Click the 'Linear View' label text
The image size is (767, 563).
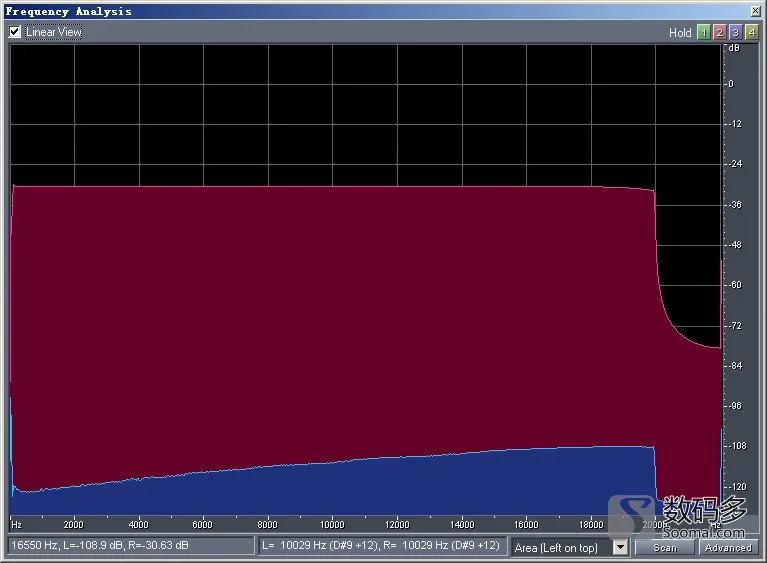click(54, 32)
